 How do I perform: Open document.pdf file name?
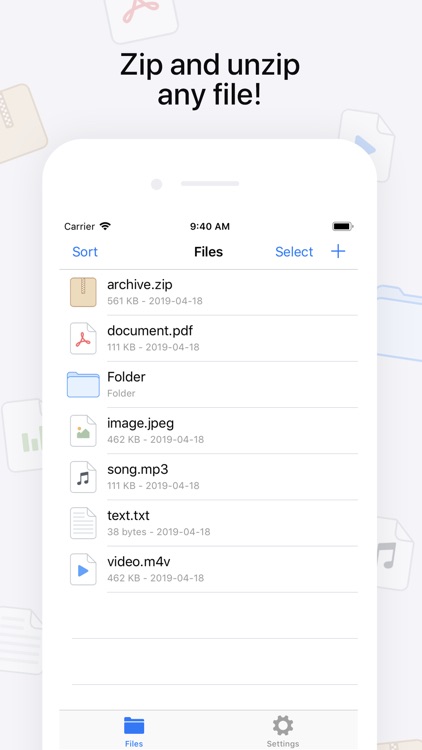(x=150, y=331)
